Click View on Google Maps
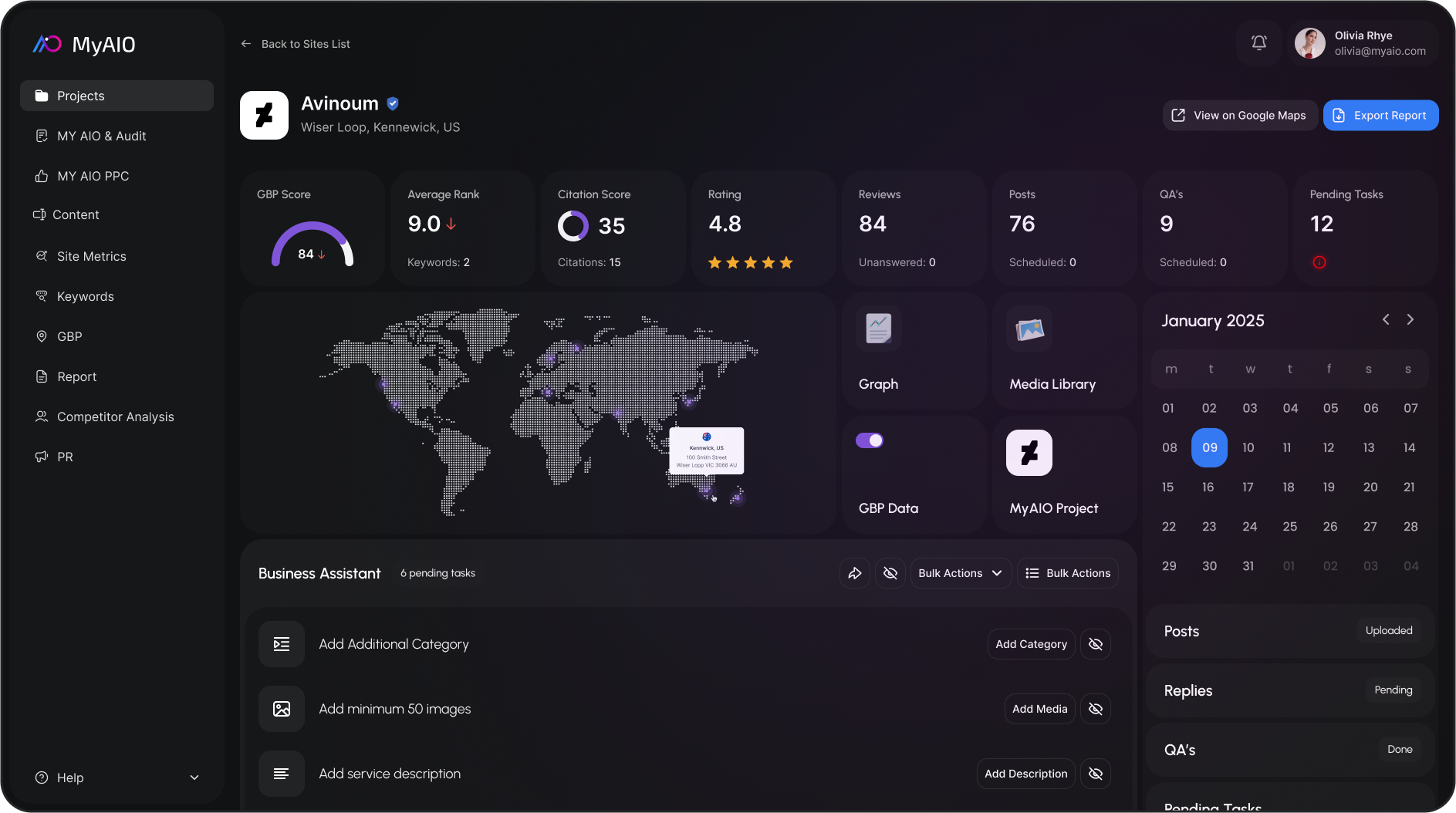 1240,116
